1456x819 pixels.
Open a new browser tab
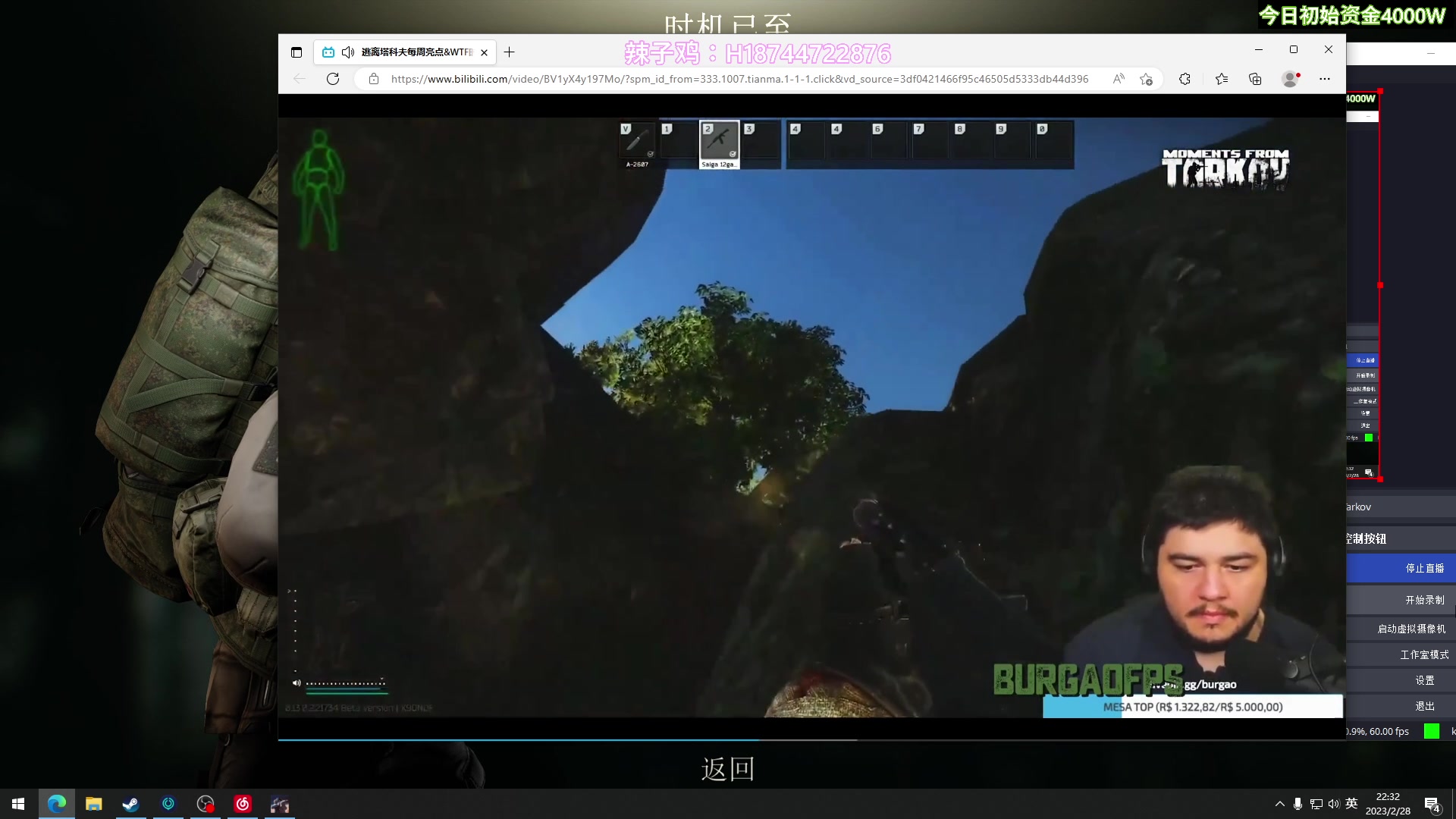tap(510, 52)
